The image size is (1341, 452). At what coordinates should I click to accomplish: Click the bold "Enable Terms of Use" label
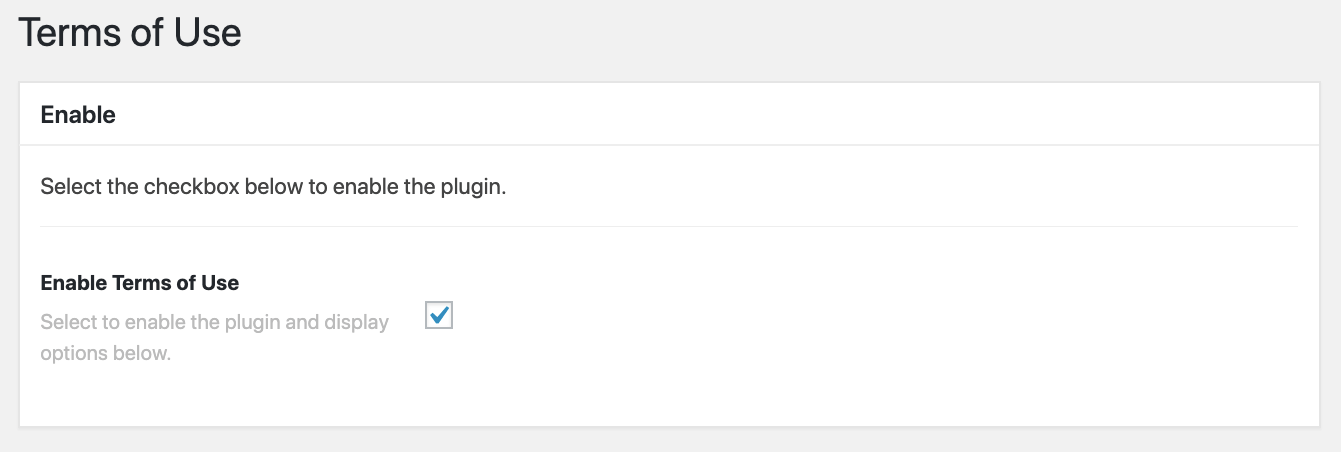(x=140, y=283)
